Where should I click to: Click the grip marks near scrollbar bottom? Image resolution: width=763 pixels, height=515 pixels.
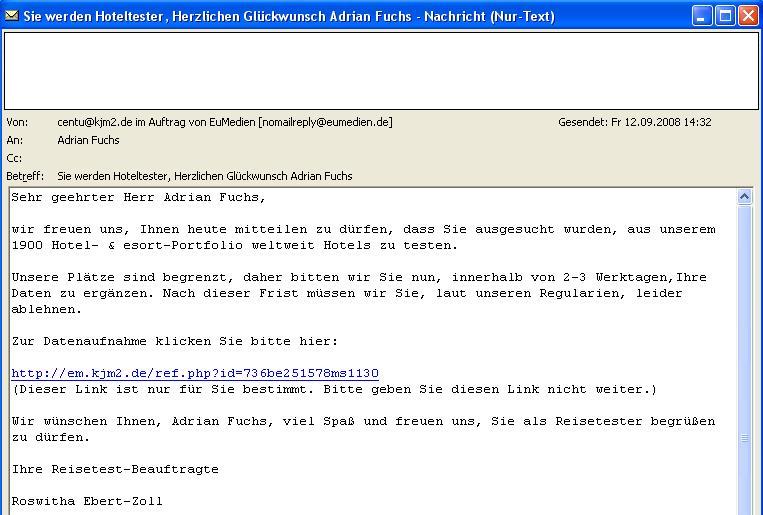pos(744,438)
